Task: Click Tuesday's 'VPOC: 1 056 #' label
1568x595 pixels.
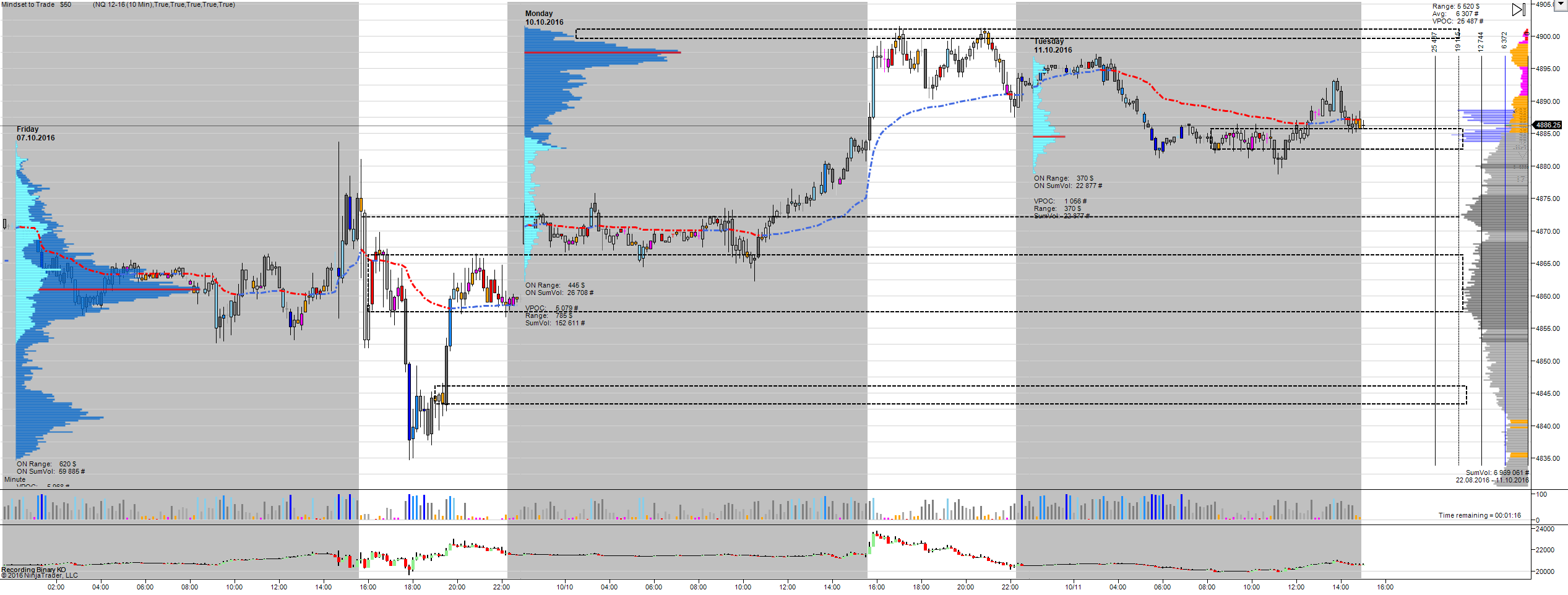Action: pyautogui.click(x=1061, y=201)
